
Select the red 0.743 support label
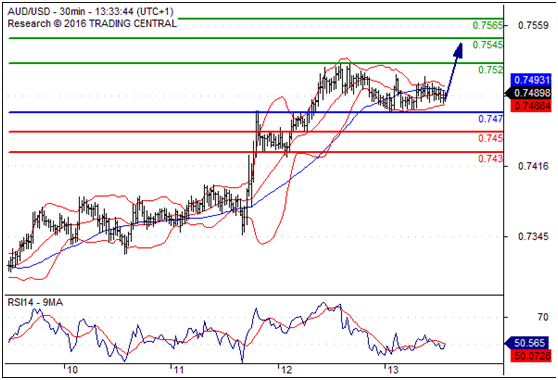click(x=491, y=158)
